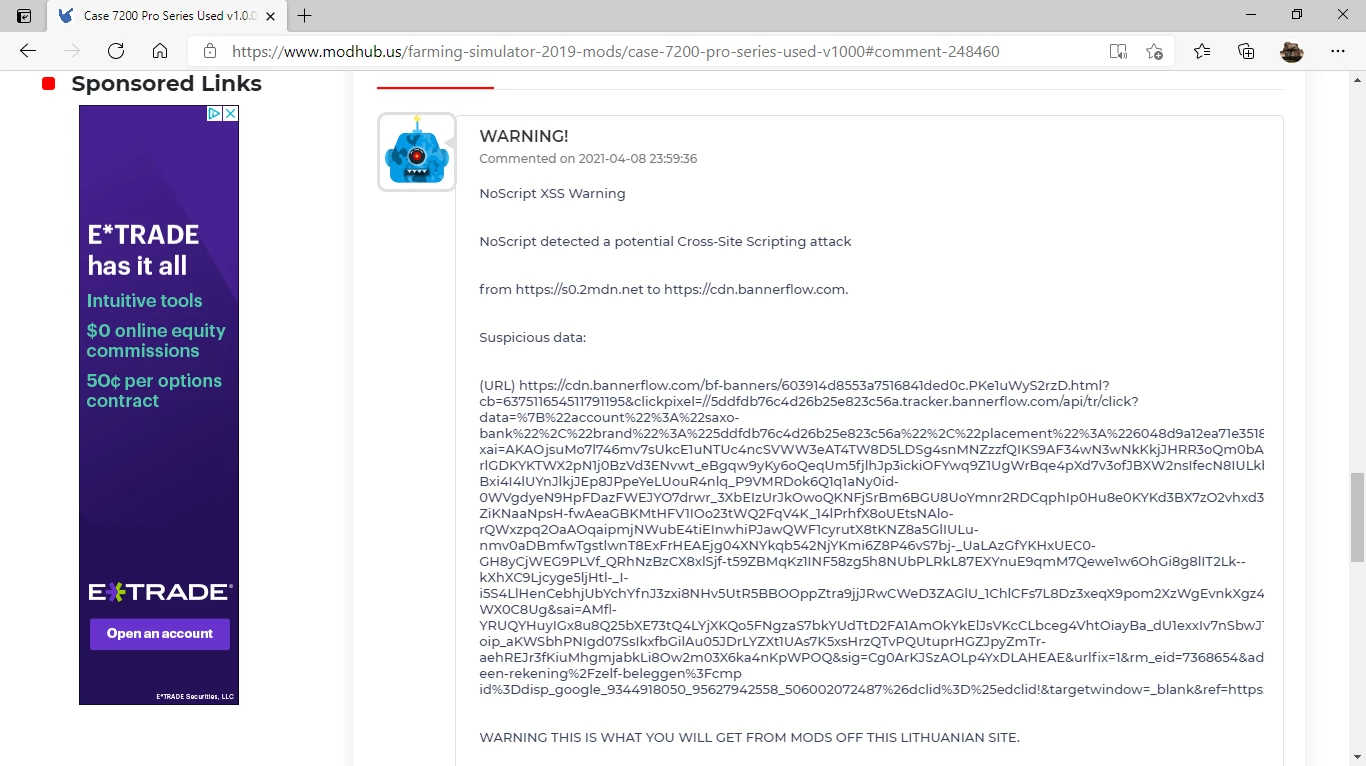The width and height of the screenshot is (1366, 766).
Task: Add this page to favorites
Action: click(x=1154, y=51)
